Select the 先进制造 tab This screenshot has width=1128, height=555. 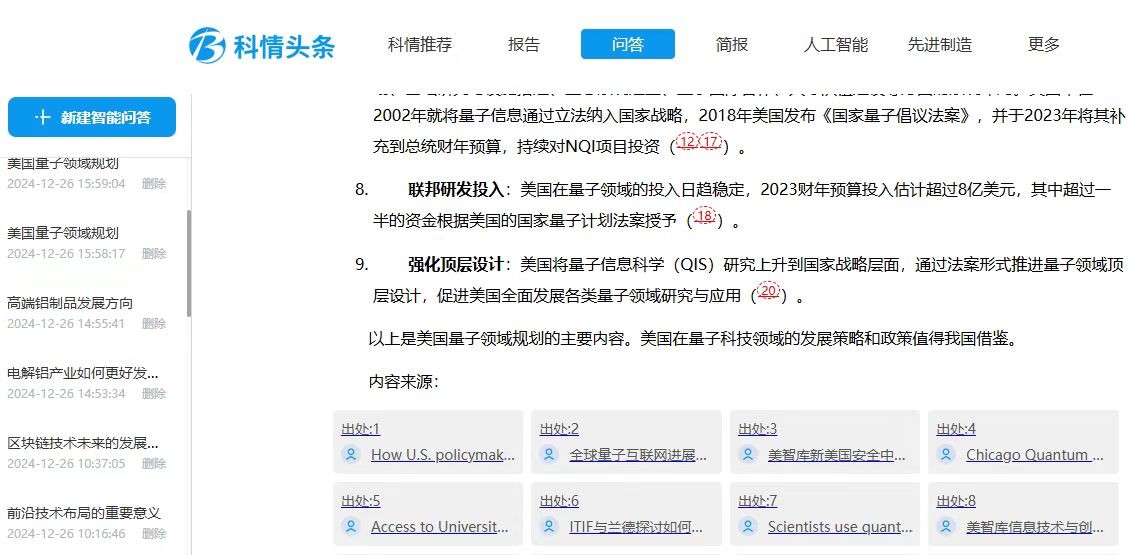click(x=939, y=44)
